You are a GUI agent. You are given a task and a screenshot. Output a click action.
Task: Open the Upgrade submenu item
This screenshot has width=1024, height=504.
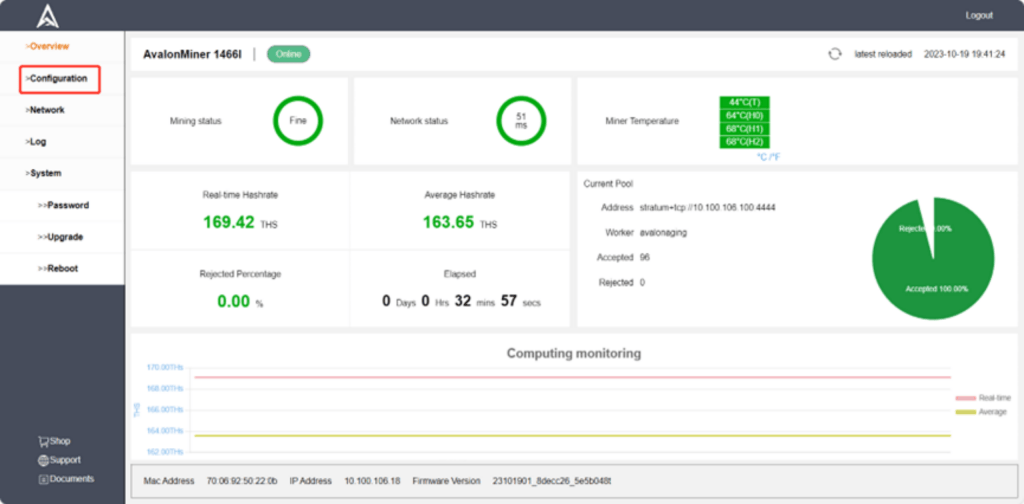click(65, 237)
